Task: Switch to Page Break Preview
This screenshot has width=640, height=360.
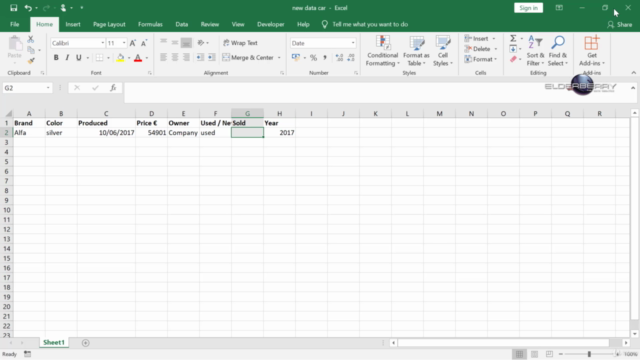Action: click(x=549, y=354)
